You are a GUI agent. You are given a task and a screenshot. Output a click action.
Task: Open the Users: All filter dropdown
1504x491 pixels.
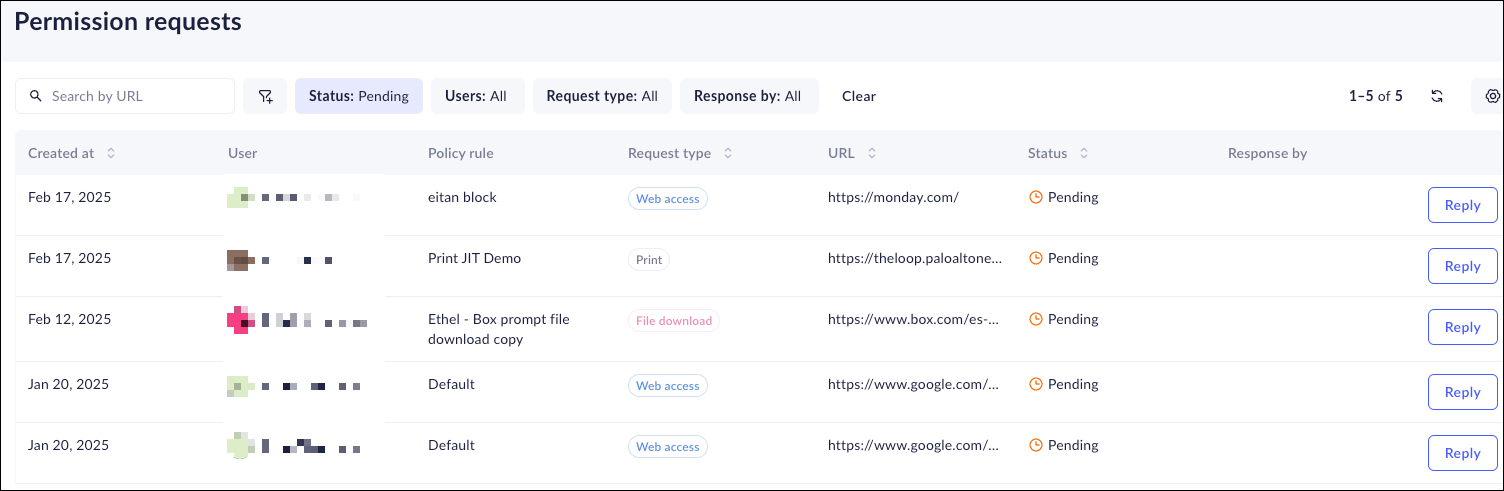coord(477,96)
